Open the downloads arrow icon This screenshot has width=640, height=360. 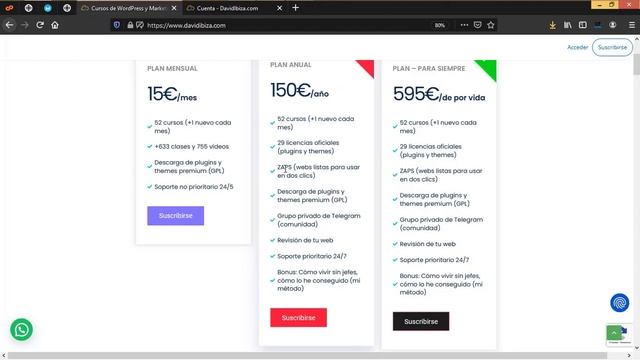[x=552, y=25]
